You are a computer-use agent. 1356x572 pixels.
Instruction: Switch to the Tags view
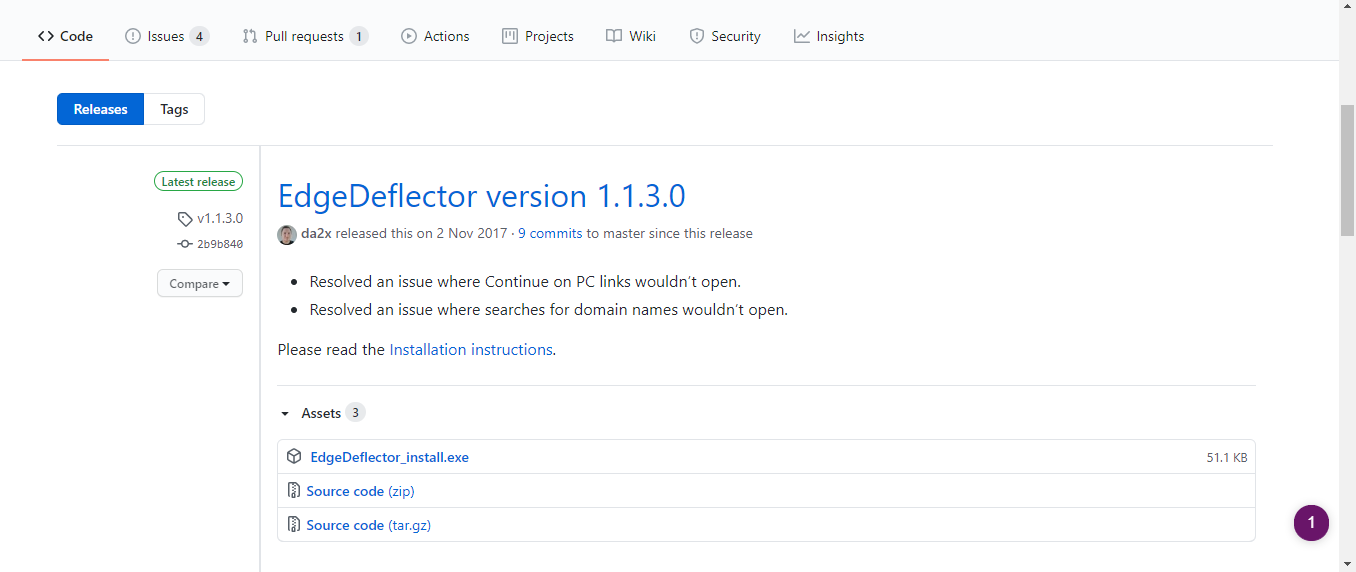click(x=174, y=109)
